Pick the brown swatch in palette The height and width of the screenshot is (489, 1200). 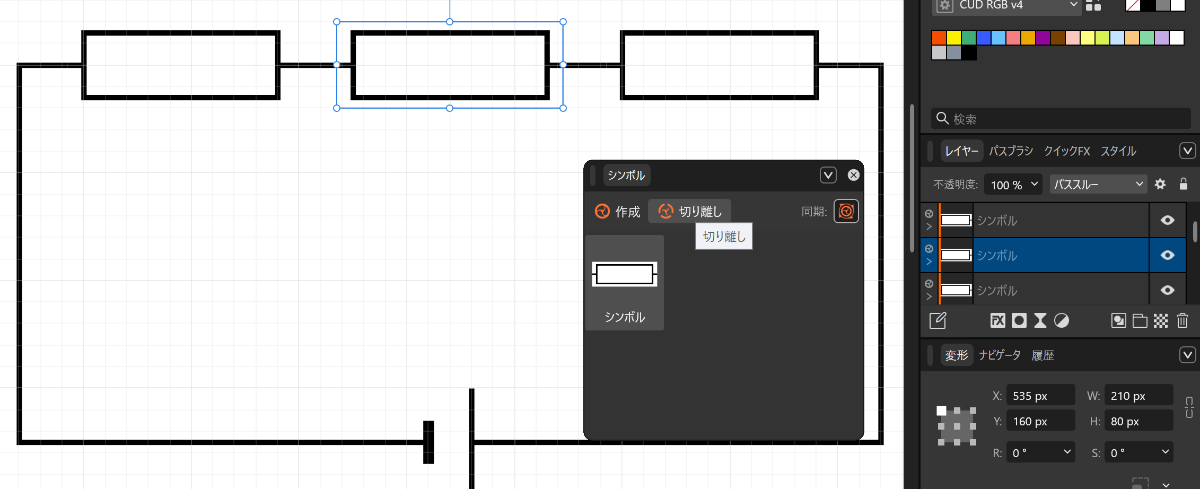click(x=1057, y=38)
